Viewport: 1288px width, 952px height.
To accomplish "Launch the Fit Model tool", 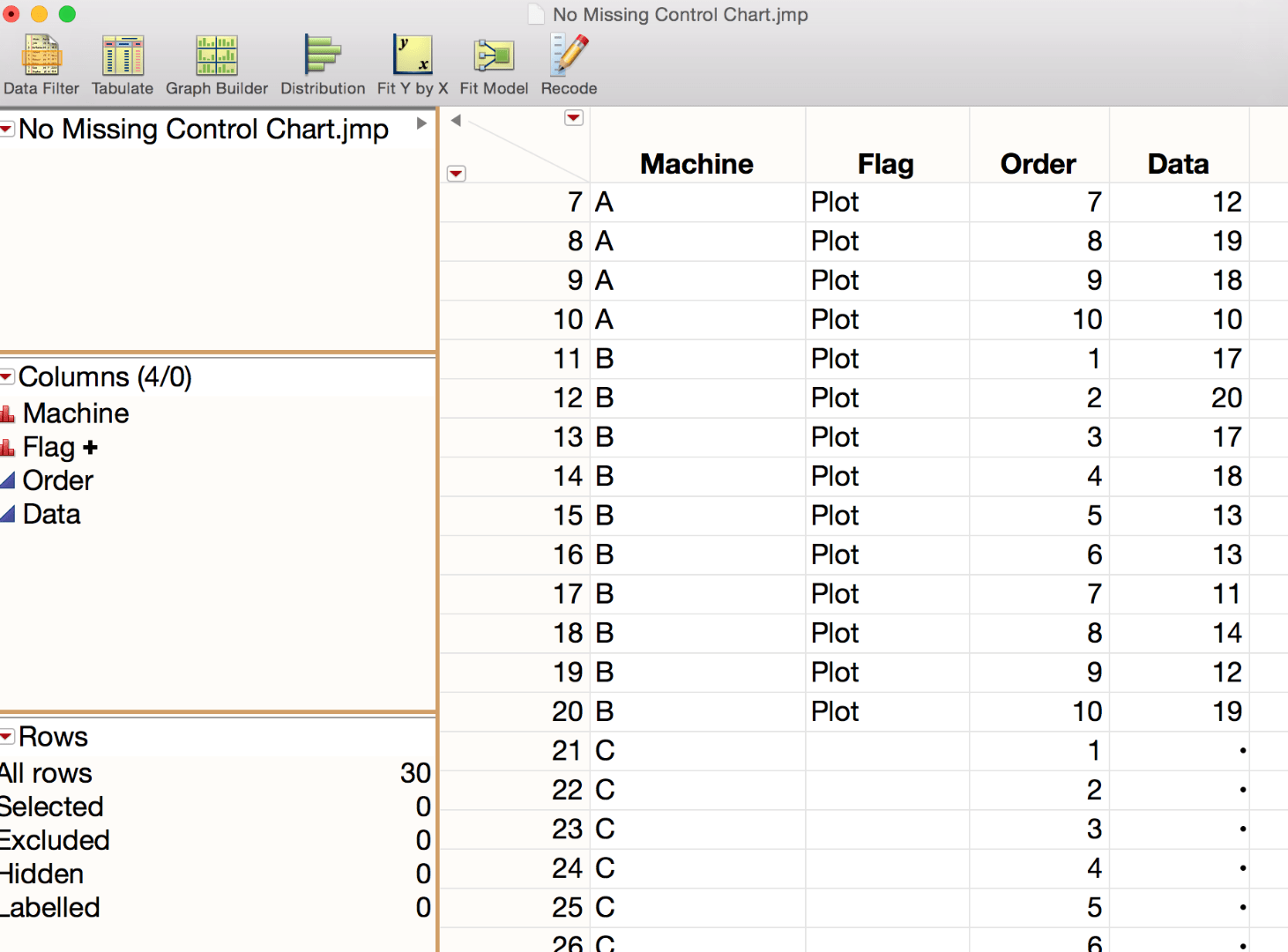I will [x=494, y=64].
